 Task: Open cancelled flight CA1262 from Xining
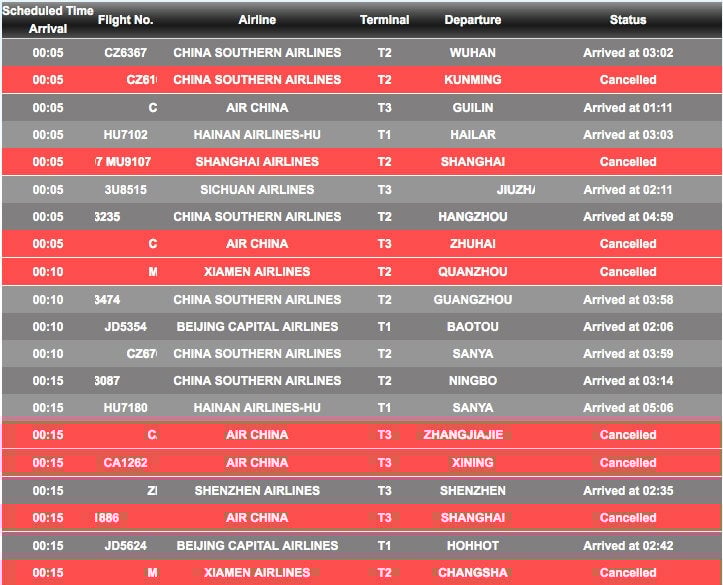[362, 462]
